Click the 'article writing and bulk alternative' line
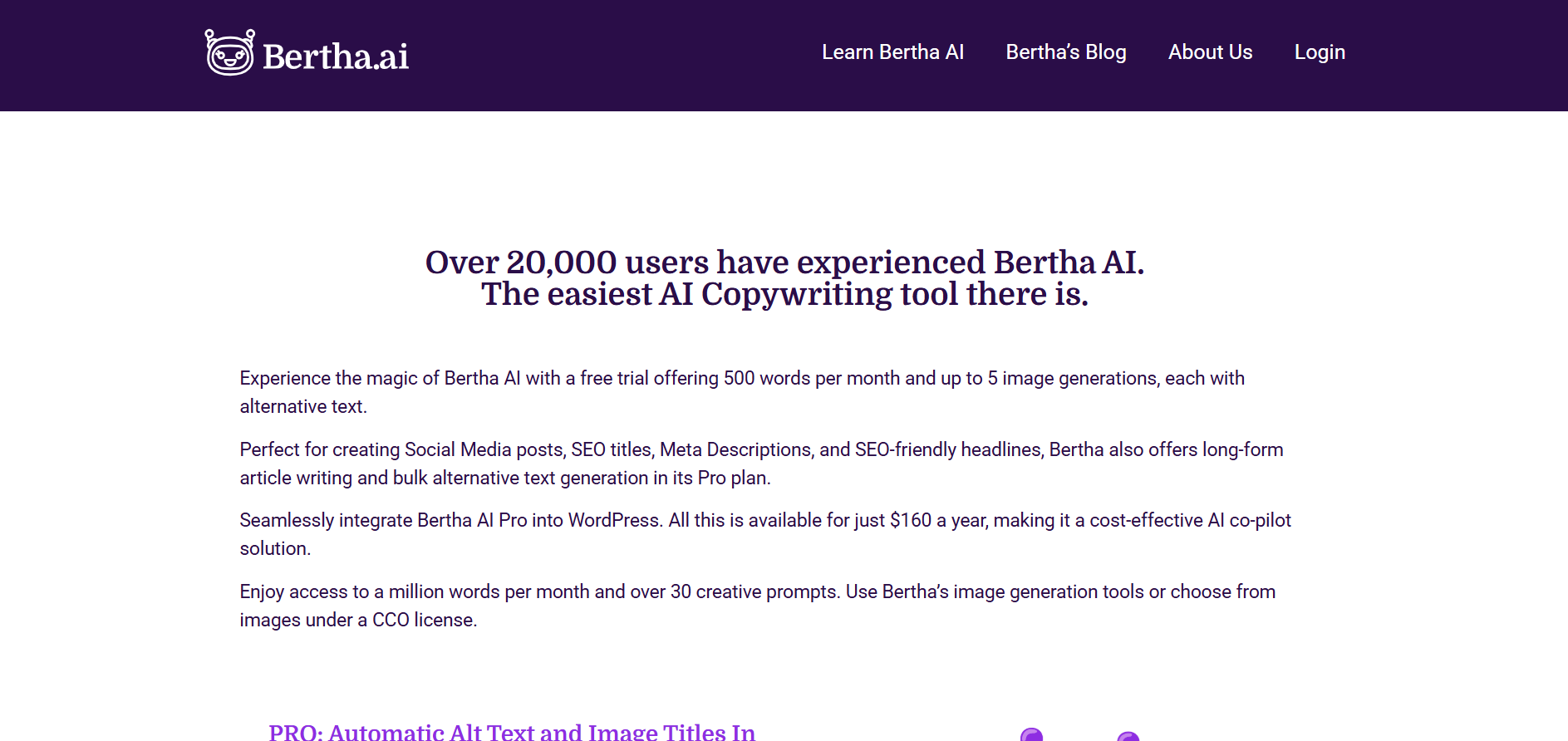The height and width of the screenshot is (741, 1568). tap(504, 478)
